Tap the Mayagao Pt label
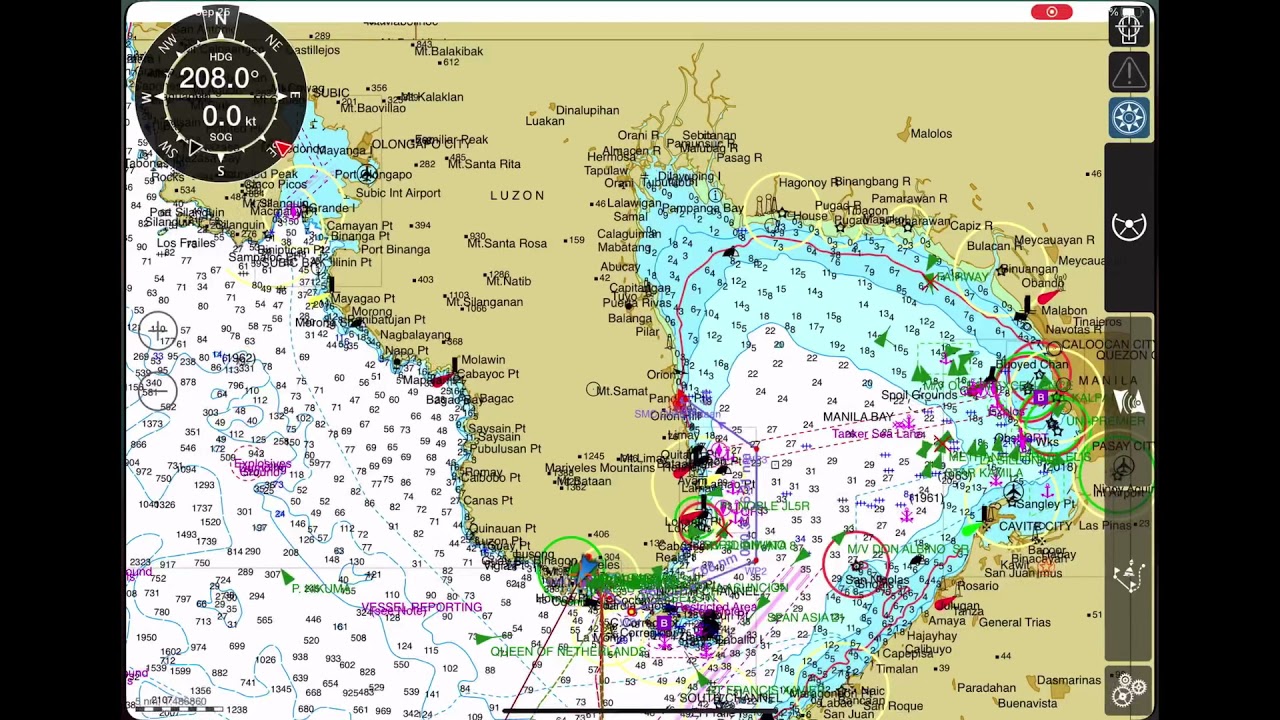The image size is (1280, 720). 363,299
